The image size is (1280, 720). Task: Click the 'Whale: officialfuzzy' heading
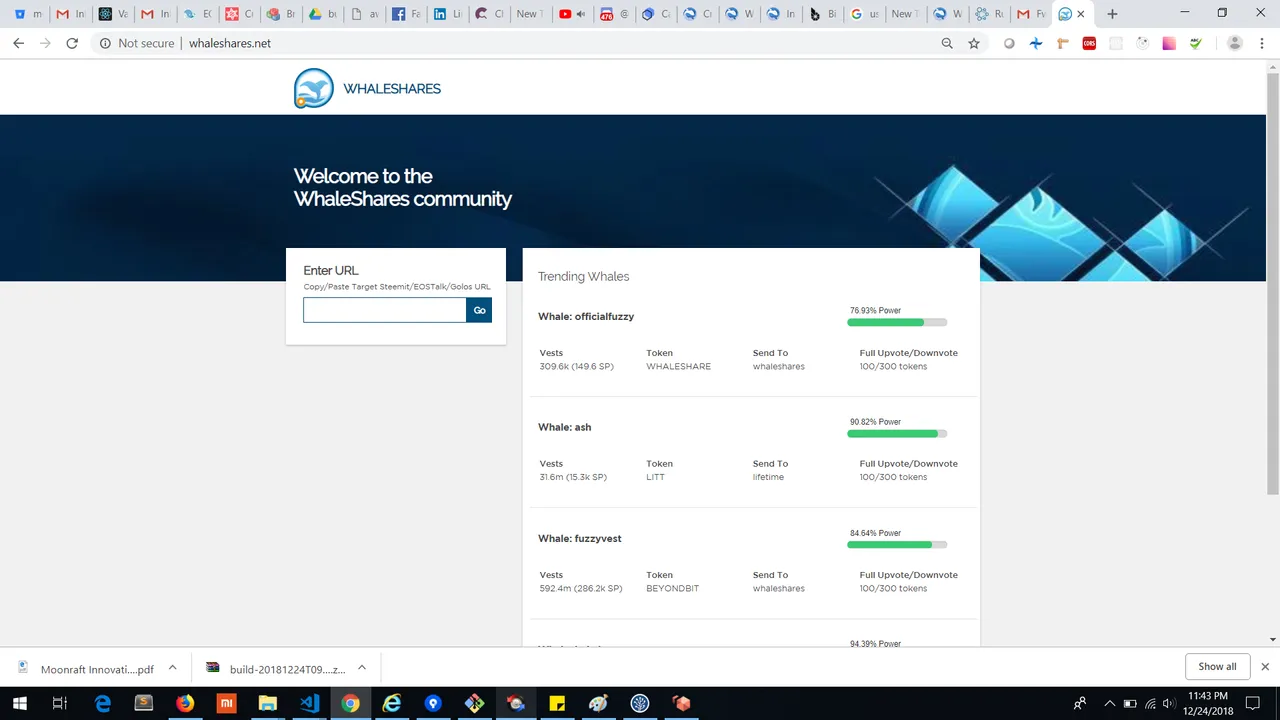pos(586,316)
